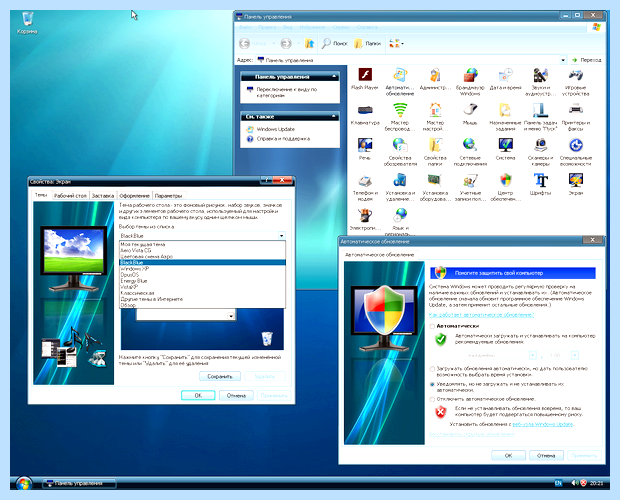Image resolution: width=620 pixels, height=500 pixels.
Task: Open the address bar dropdown arrow
Action: coord(563,60)
